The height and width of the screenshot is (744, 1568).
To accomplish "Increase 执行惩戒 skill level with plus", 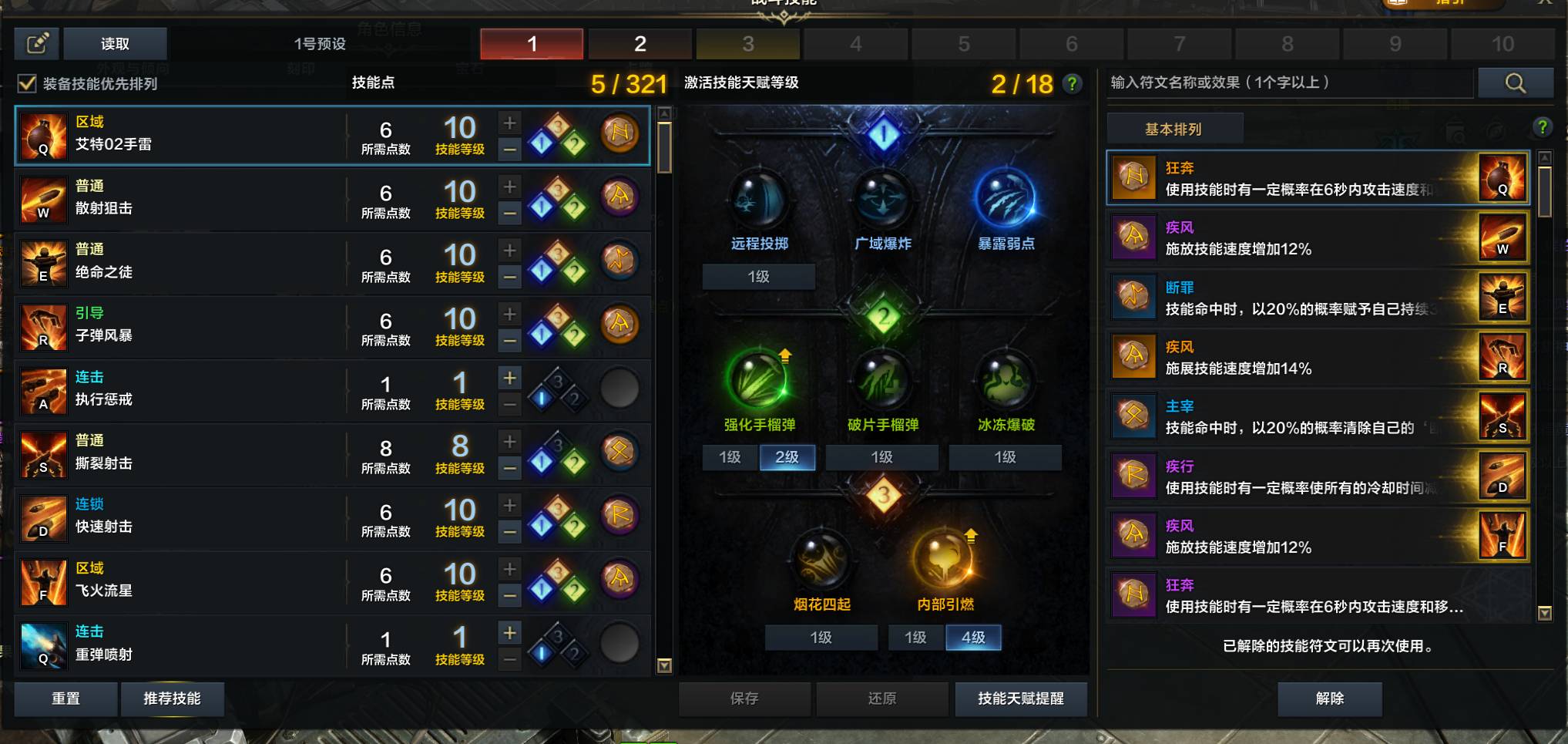I will [509, 378].
